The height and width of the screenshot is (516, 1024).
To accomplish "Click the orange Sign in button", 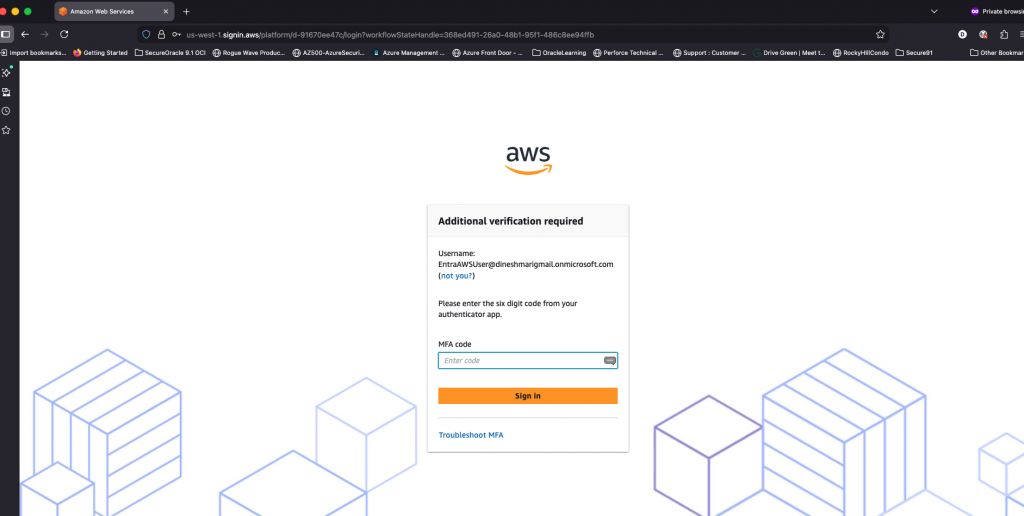I will point(528,396).
